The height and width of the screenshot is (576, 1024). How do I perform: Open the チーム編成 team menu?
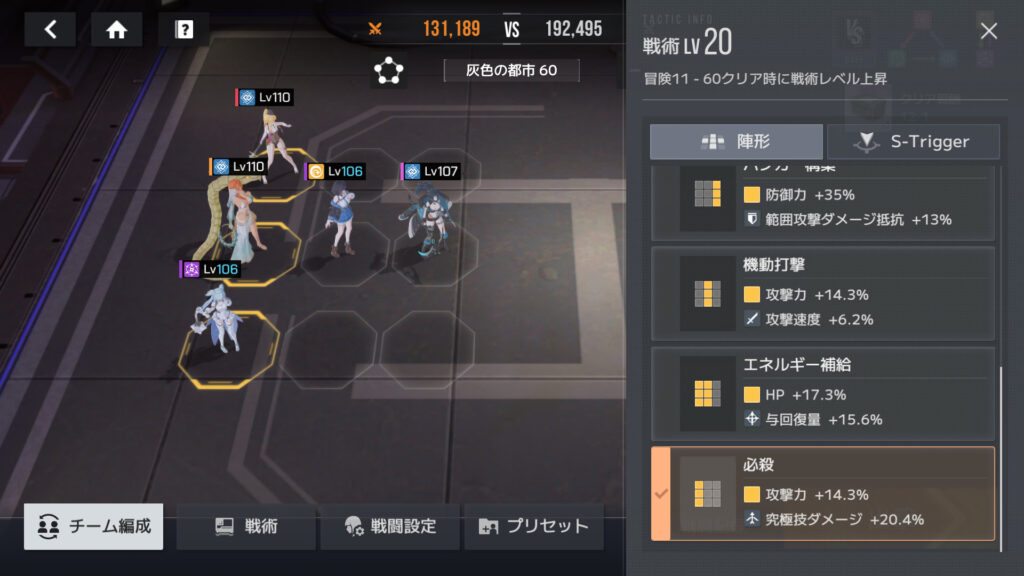(93, 526)
